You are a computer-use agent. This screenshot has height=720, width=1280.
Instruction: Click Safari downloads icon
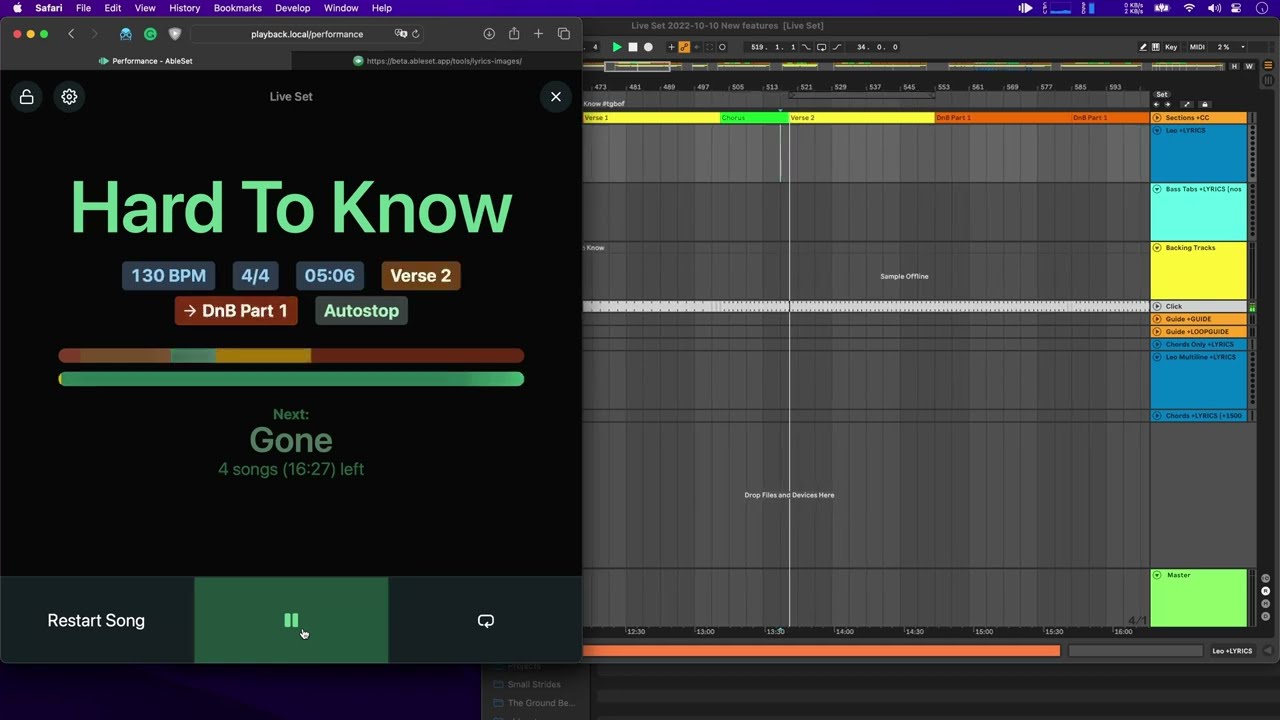(x=489, y=34)
